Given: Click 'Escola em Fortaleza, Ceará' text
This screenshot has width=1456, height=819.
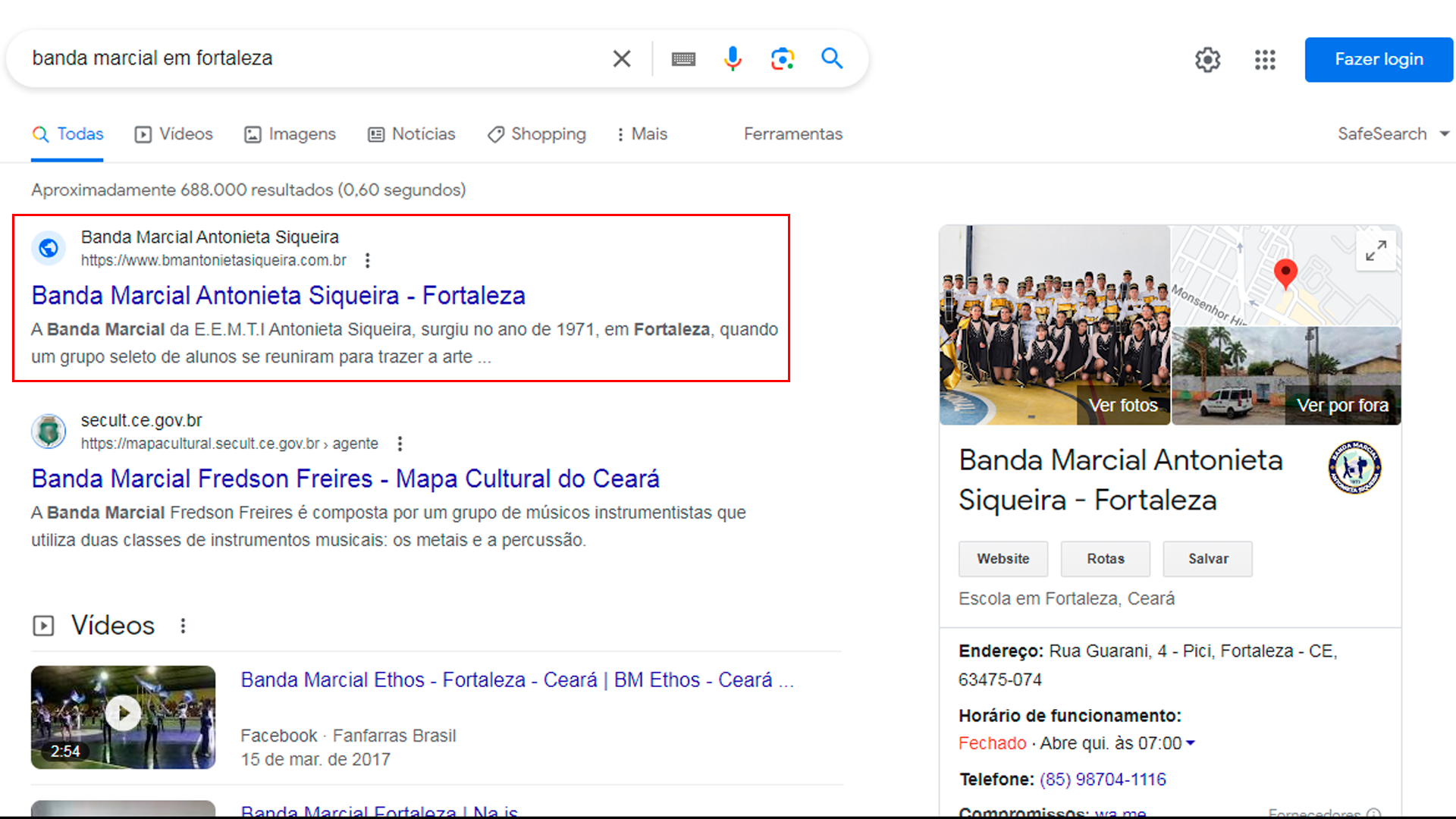Looking at the screenshot, I should click(1066, 599).
